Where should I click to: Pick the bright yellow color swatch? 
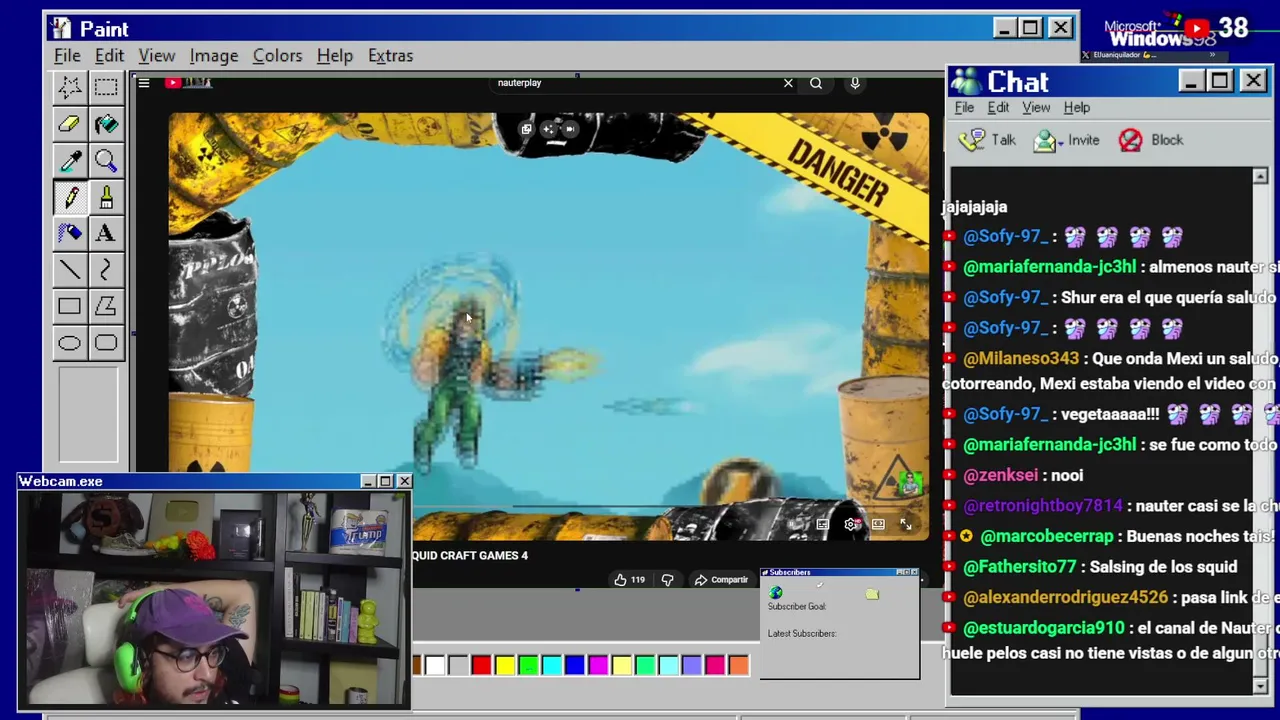505,666
